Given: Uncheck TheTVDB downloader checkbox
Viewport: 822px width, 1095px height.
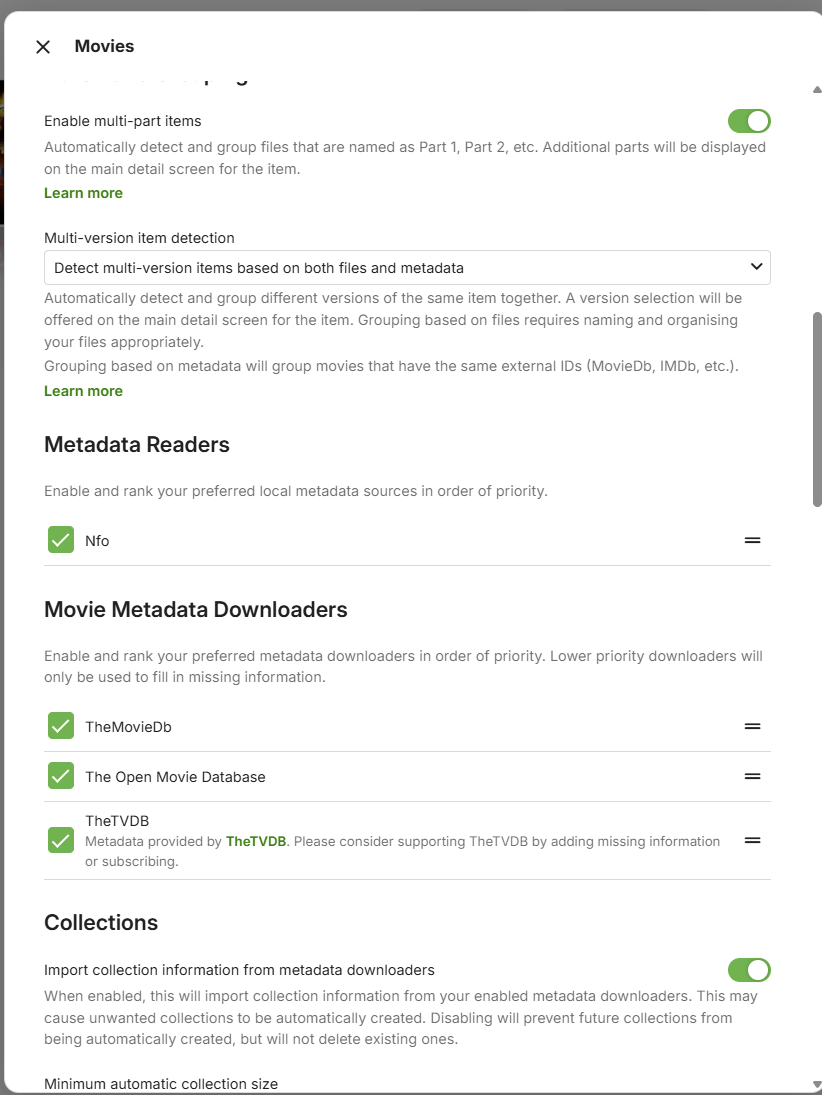Looking at the screenshot, I should pos(61,841).
